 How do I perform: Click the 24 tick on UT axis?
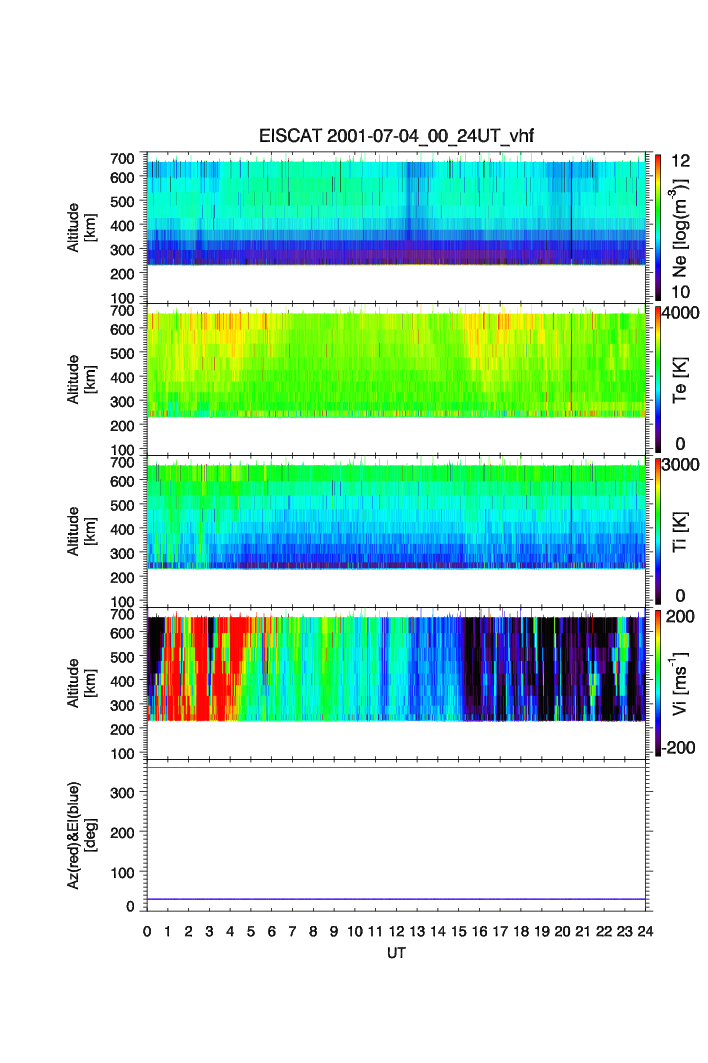pos(645,931)
